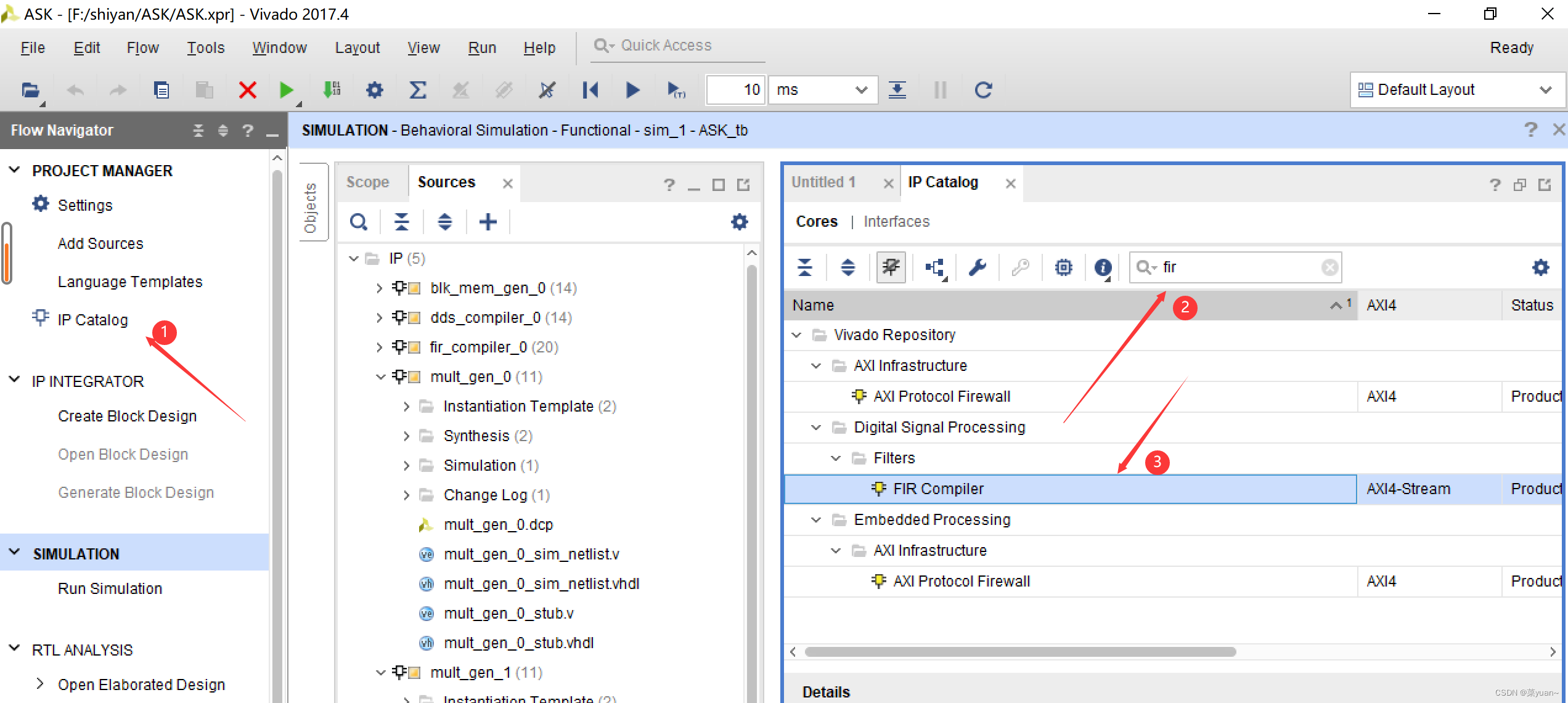Image resolution: width=1568 pixels, height=703 pixels.
Task: Click search icon in Sources panel
Action: (359, 222)
